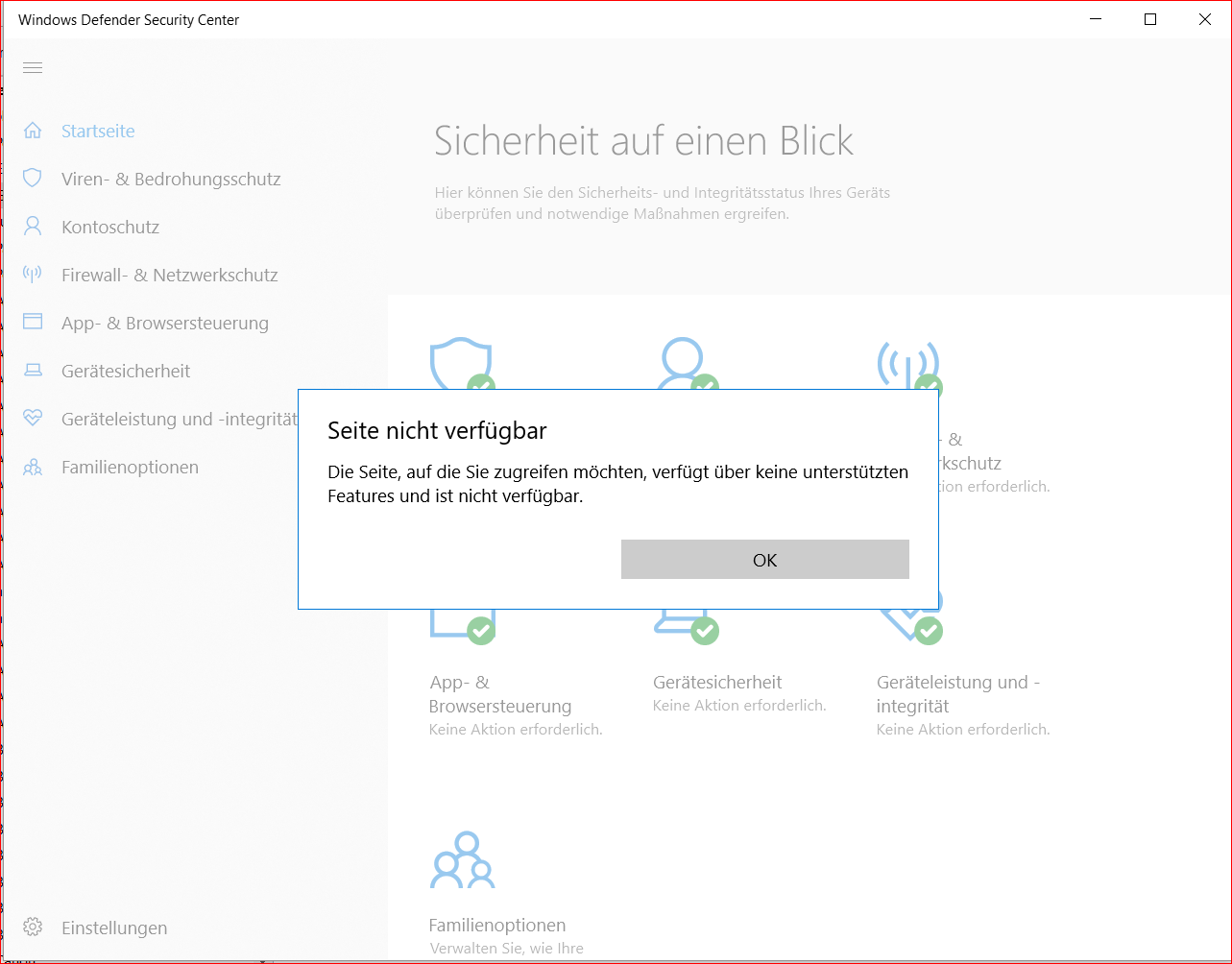Image resolution: width=1232 pixels, height=964 pixels.
Task: Click the large Familienoptionen people tile icon
Action: [463, 860]
